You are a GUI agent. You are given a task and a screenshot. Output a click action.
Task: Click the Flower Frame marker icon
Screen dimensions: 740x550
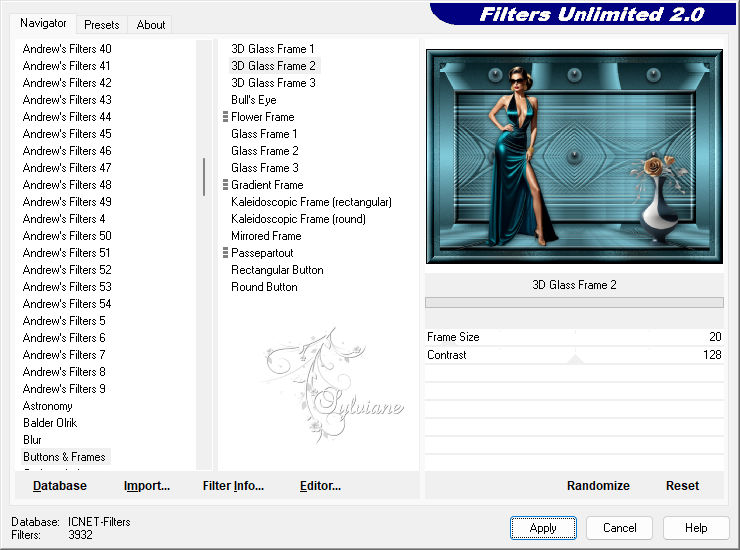point(225,117)
